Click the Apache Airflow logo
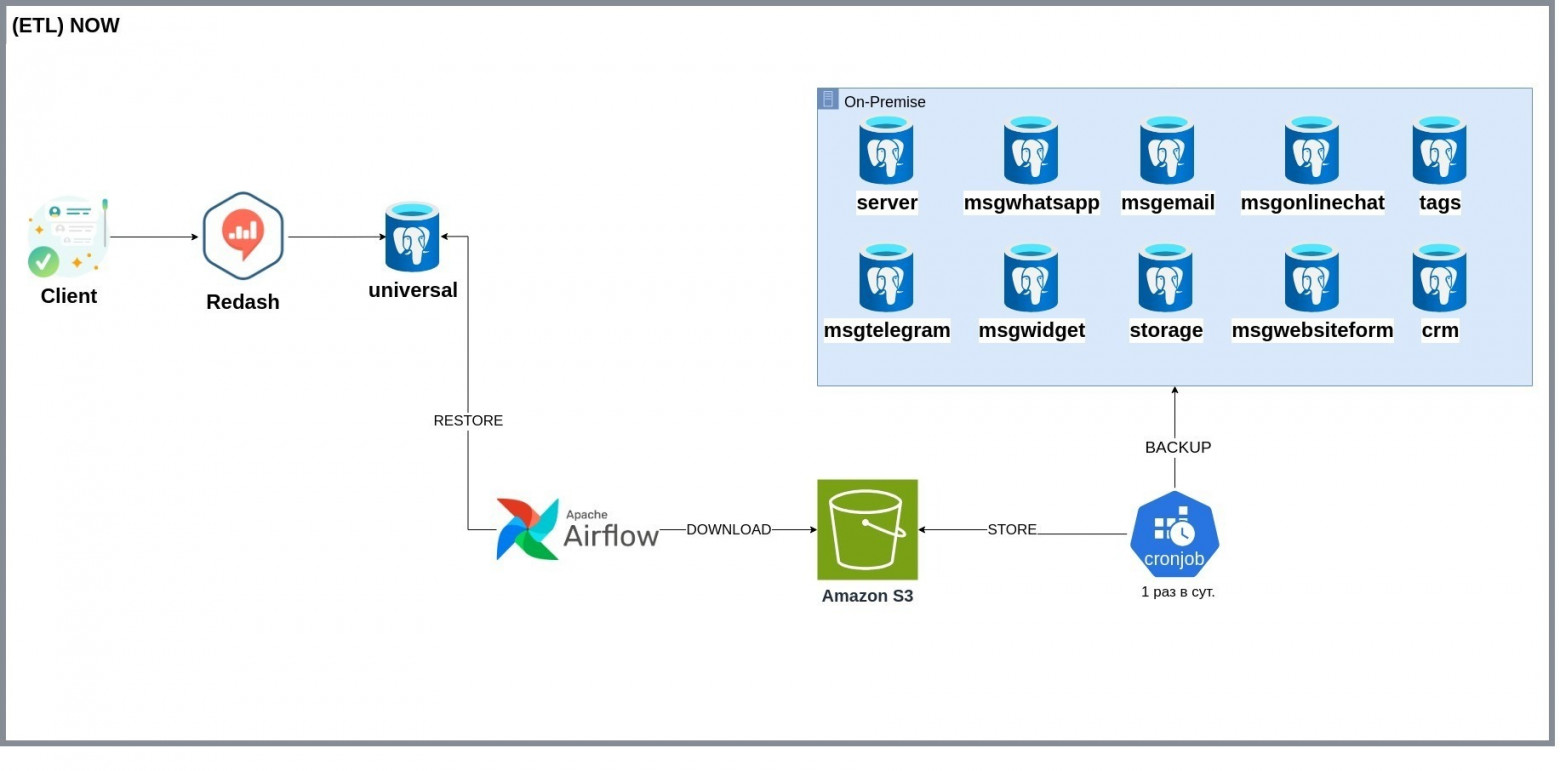Viewport: 1560px width, 771px height. [578, 529]
